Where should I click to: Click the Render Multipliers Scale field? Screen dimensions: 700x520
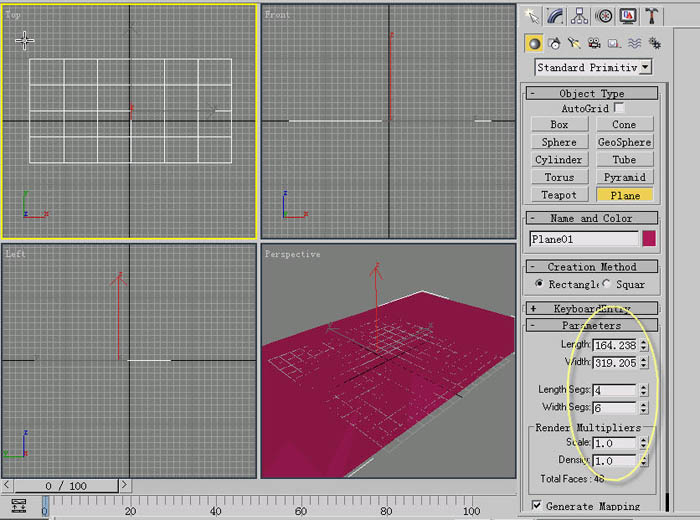614,443
